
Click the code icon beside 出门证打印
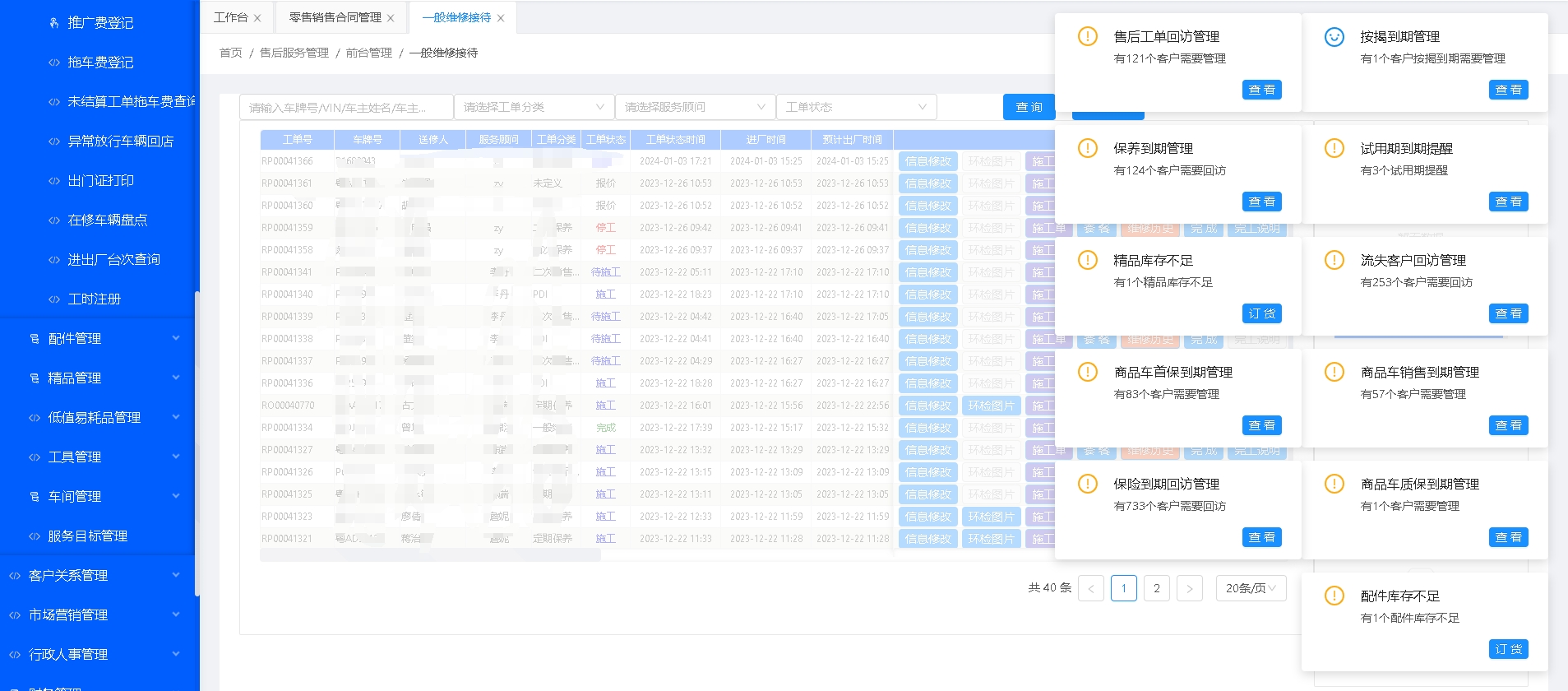[54, 181]
